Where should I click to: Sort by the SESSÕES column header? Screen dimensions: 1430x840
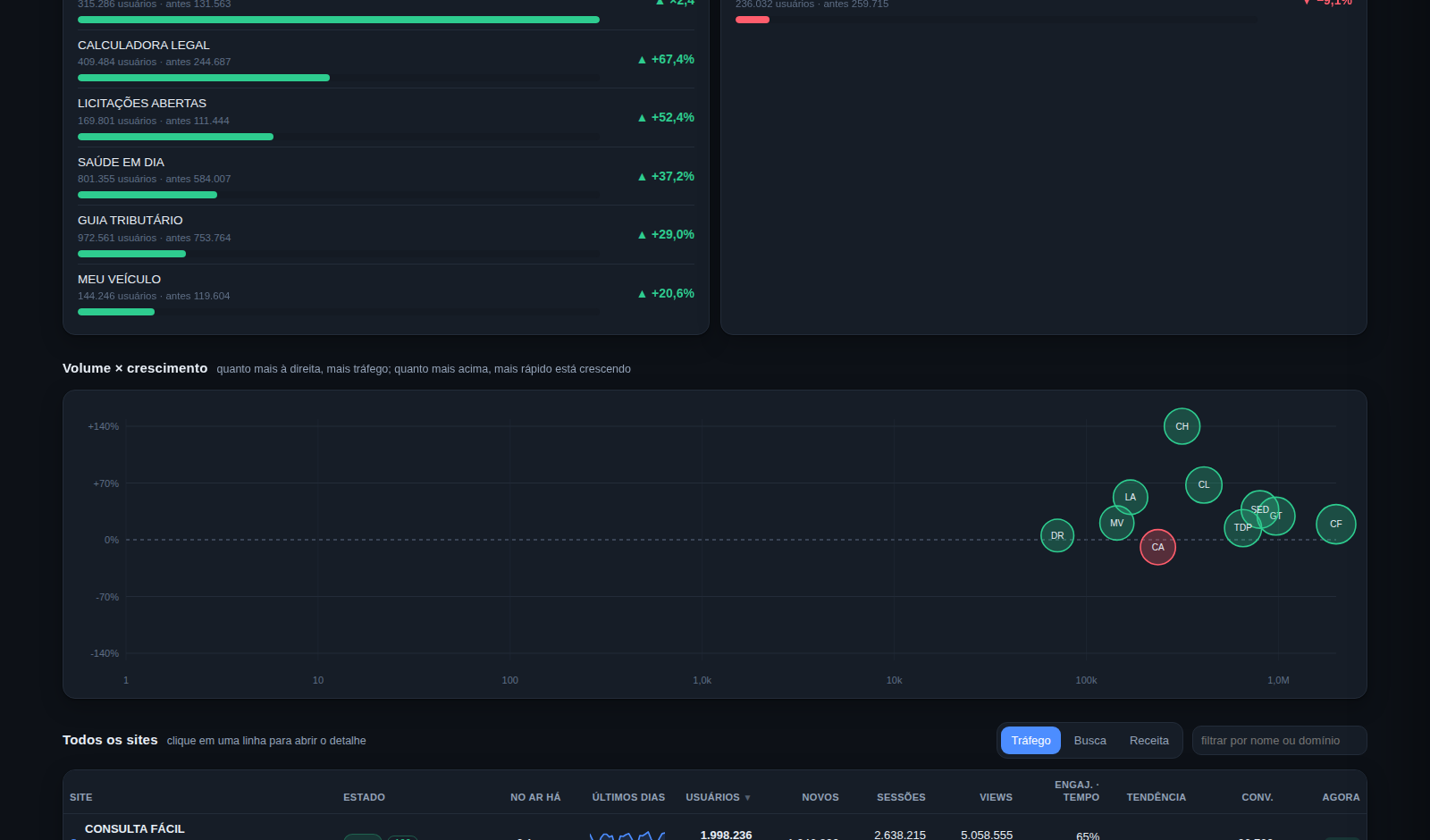pos(901,797)
